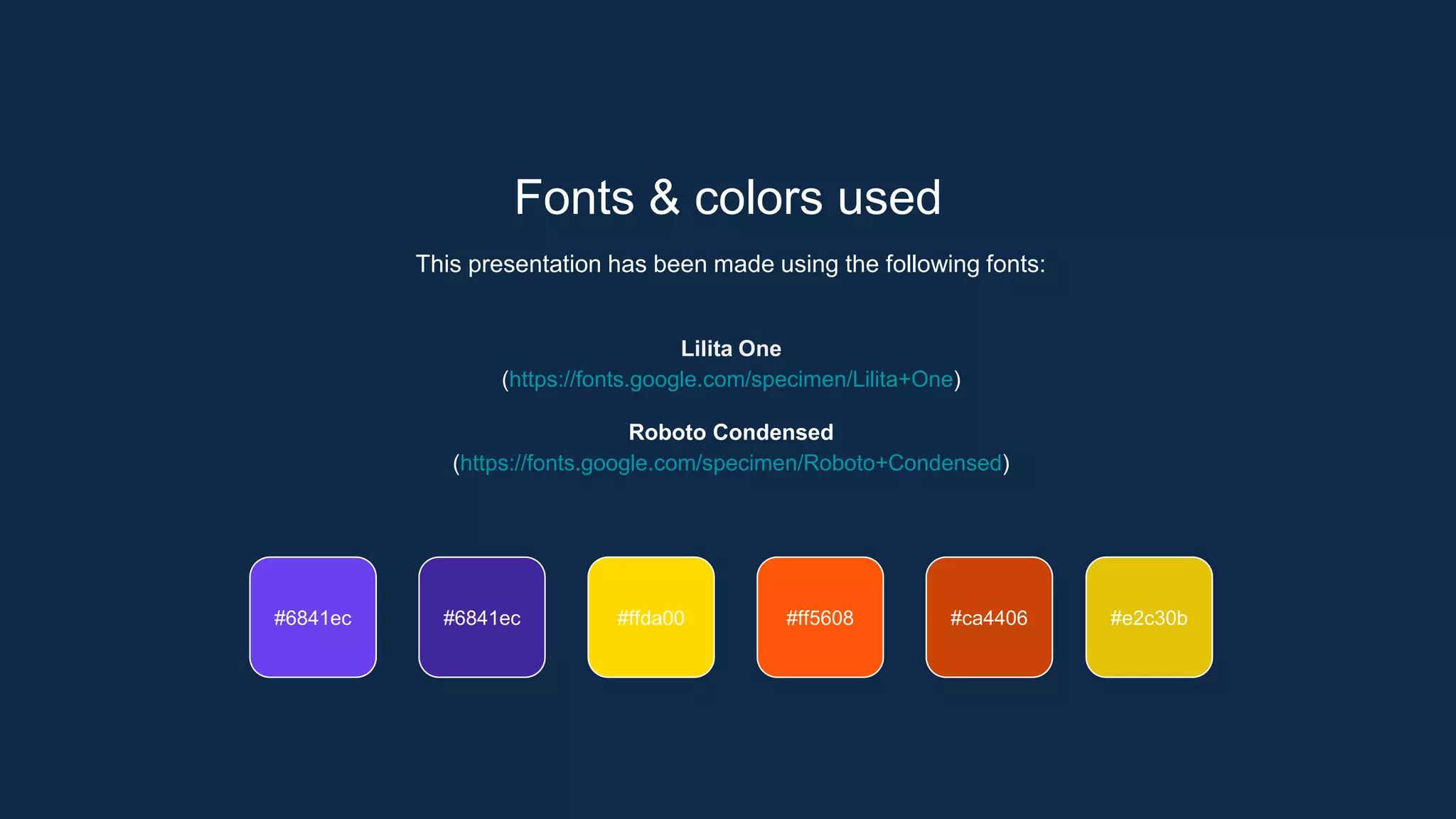Click 'specimen' in the Lilita One URL

coord(798,380)
